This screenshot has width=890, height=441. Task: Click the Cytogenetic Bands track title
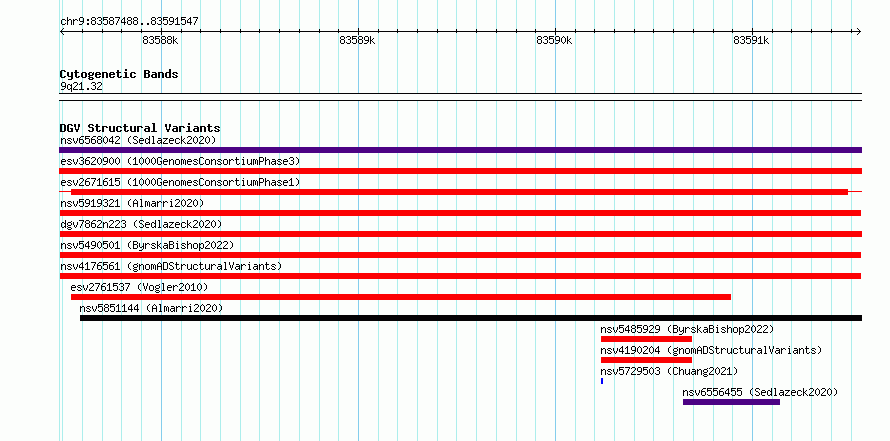click(x=119, y=74)
